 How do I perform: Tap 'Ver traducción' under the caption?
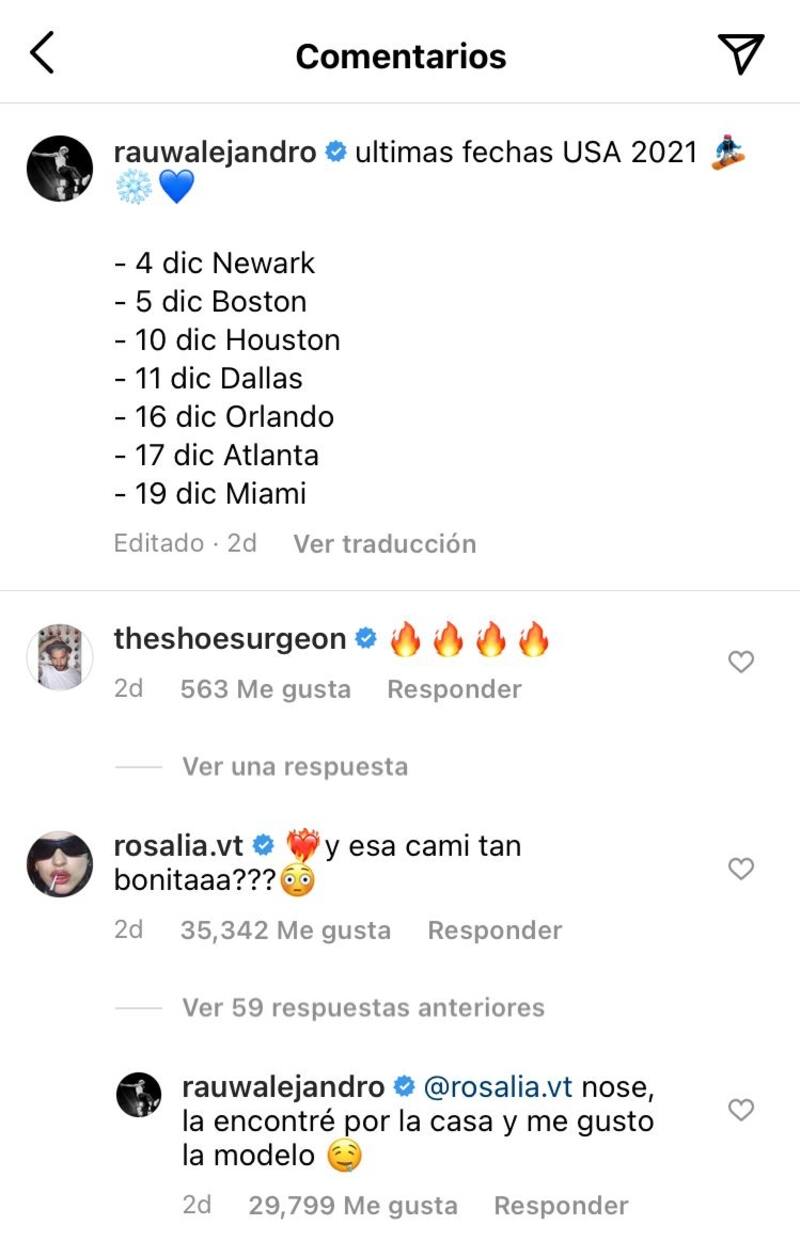pos(384,544)
